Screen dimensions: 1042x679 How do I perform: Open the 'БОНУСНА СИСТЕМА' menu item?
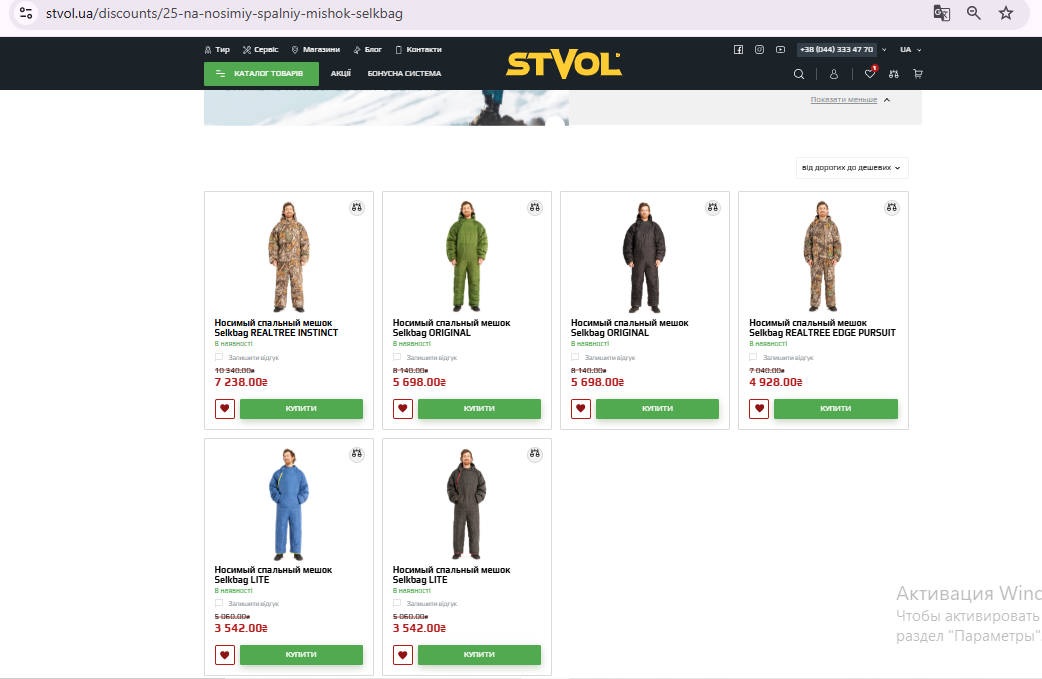404,74
